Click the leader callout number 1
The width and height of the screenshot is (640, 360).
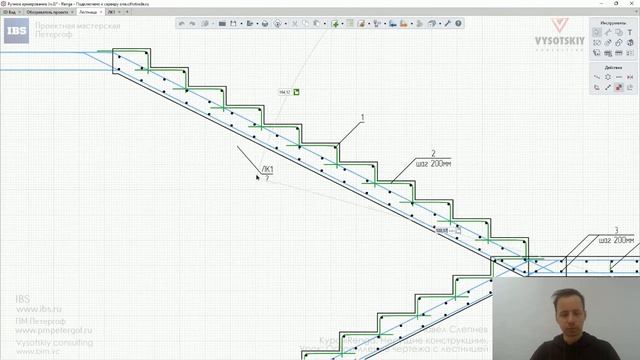[362, 118]
